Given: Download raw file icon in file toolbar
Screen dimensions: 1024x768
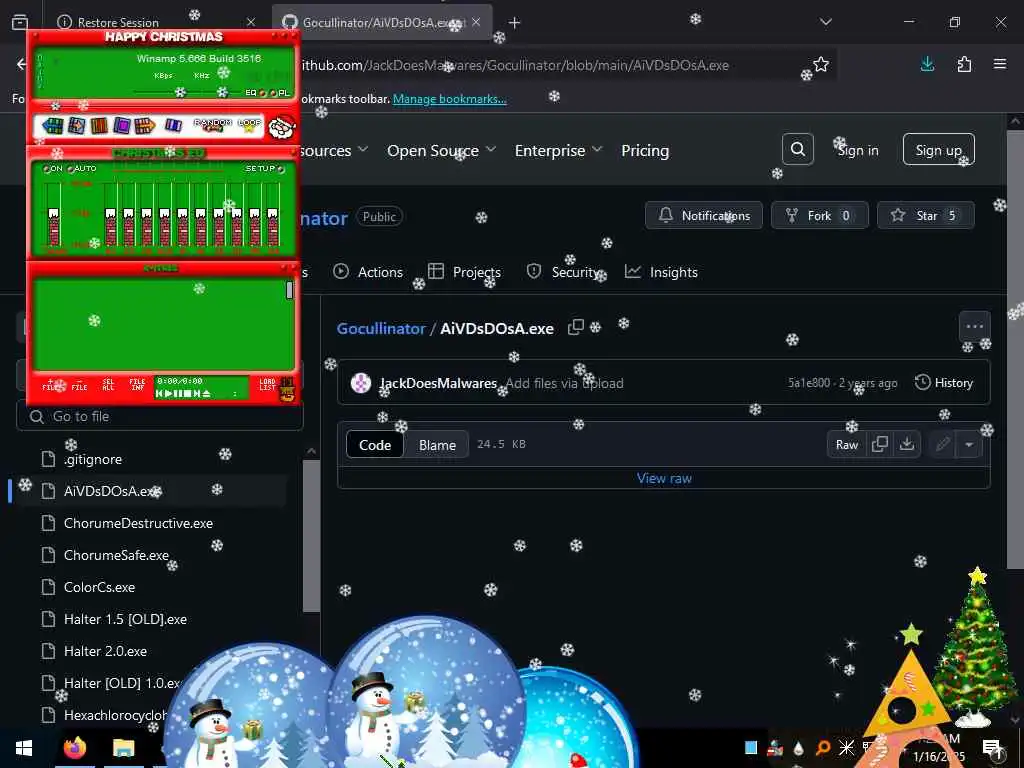Looking at the screenshot, I should (x=906, y=445).
